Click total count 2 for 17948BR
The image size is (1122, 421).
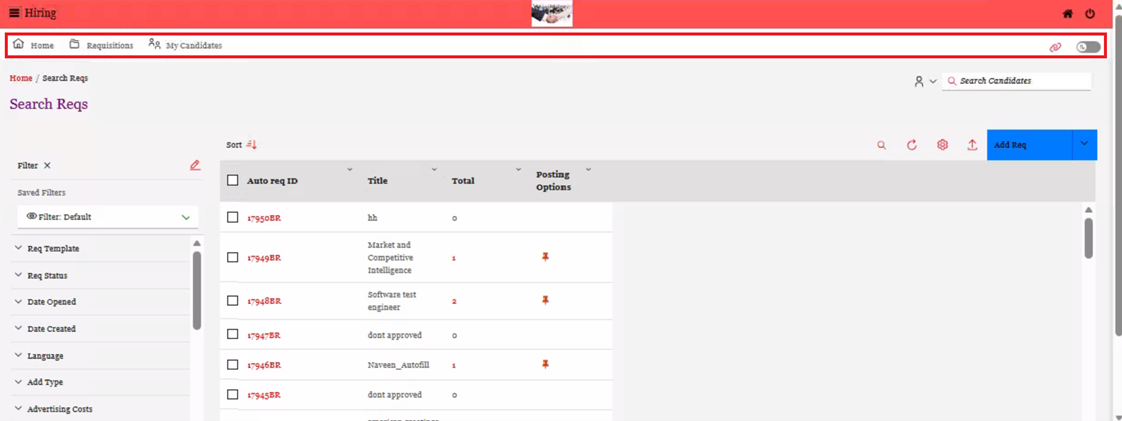tap(454, 301)
